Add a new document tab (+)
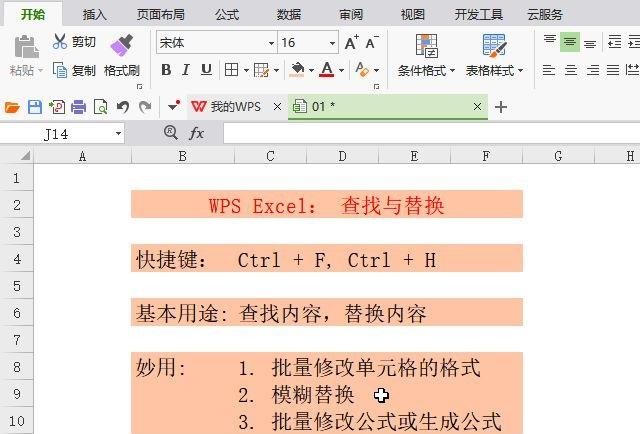The height and width of the screenshot is (434, 640). [501, 107]
